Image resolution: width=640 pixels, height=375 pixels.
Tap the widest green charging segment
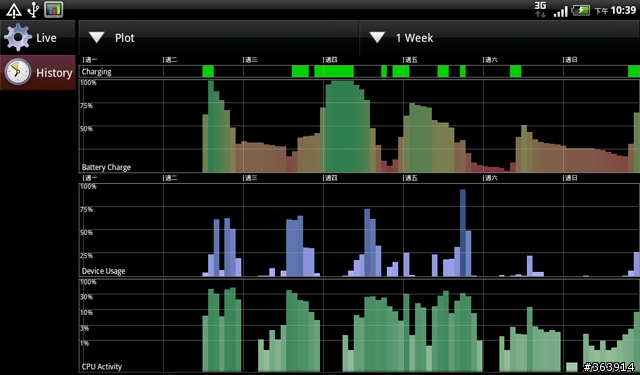click(334, 71)
